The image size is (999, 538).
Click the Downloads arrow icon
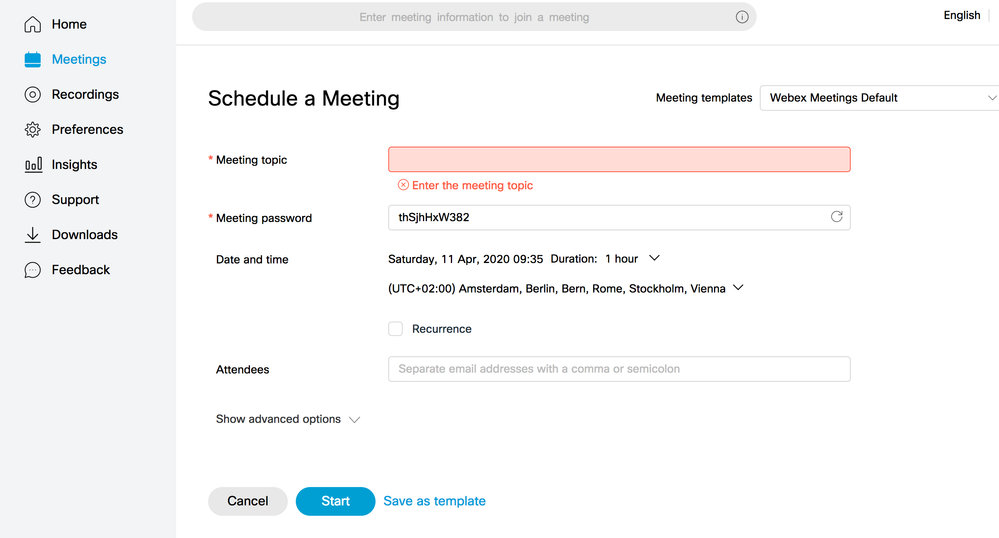[x=32, y=235]
